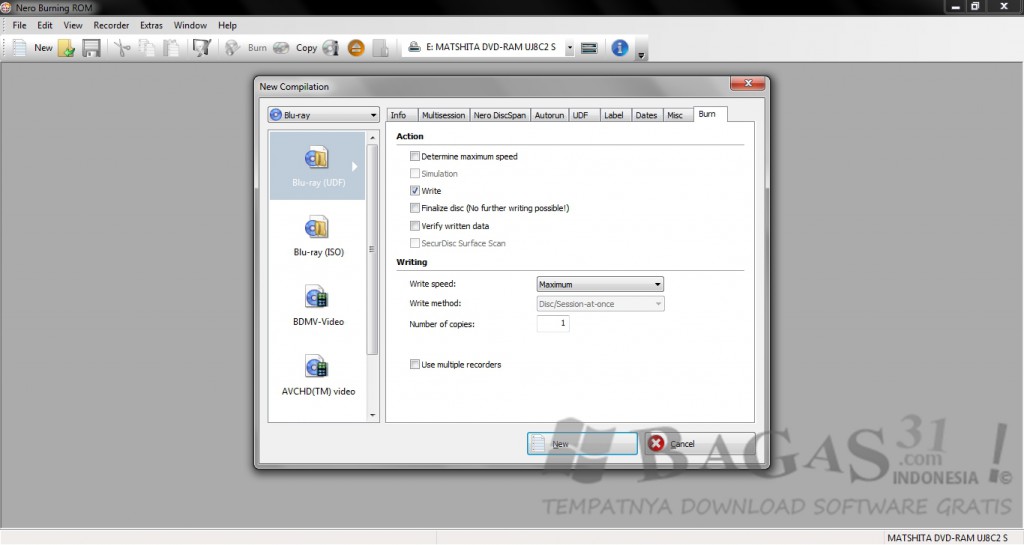This screenshot has height=545, width=1024.
Task: Open disc info icon next to Copy
Action: click(x=331, y=48)
